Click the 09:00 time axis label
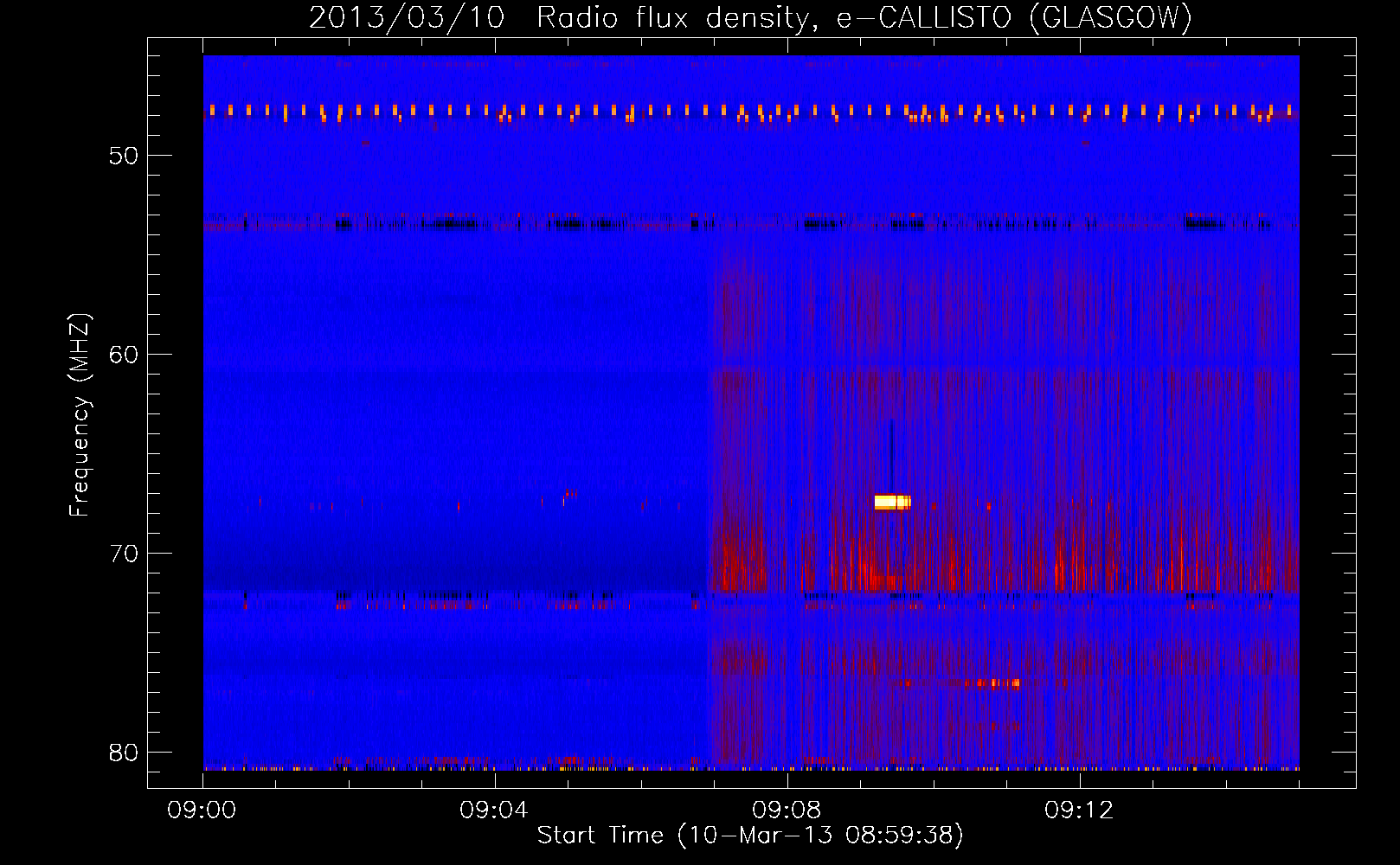 coord(202,811)
